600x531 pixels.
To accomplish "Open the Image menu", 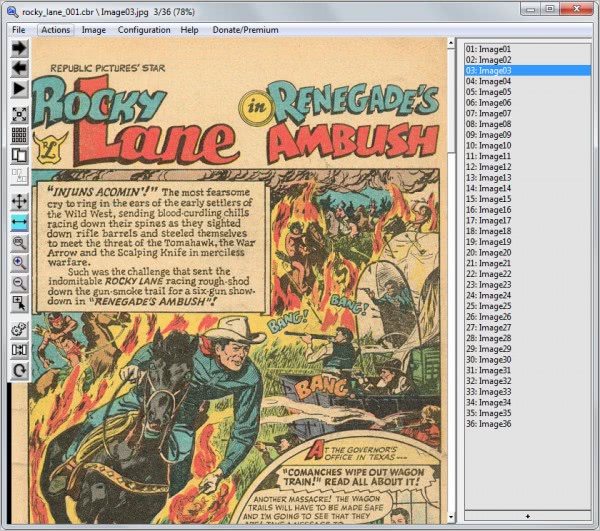I will [94, 30].
